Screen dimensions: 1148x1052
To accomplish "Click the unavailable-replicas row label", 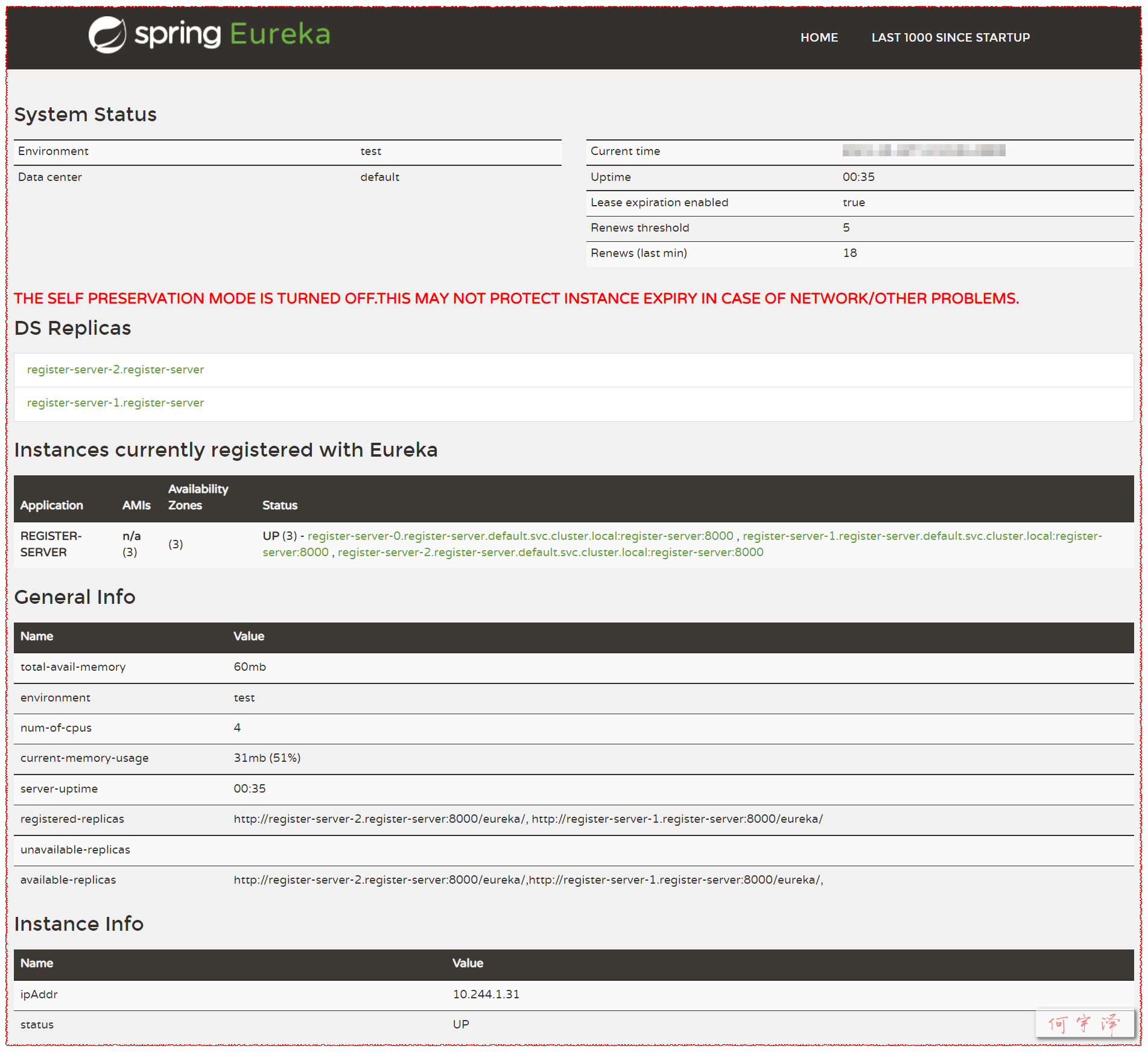I will pos(75,850).
